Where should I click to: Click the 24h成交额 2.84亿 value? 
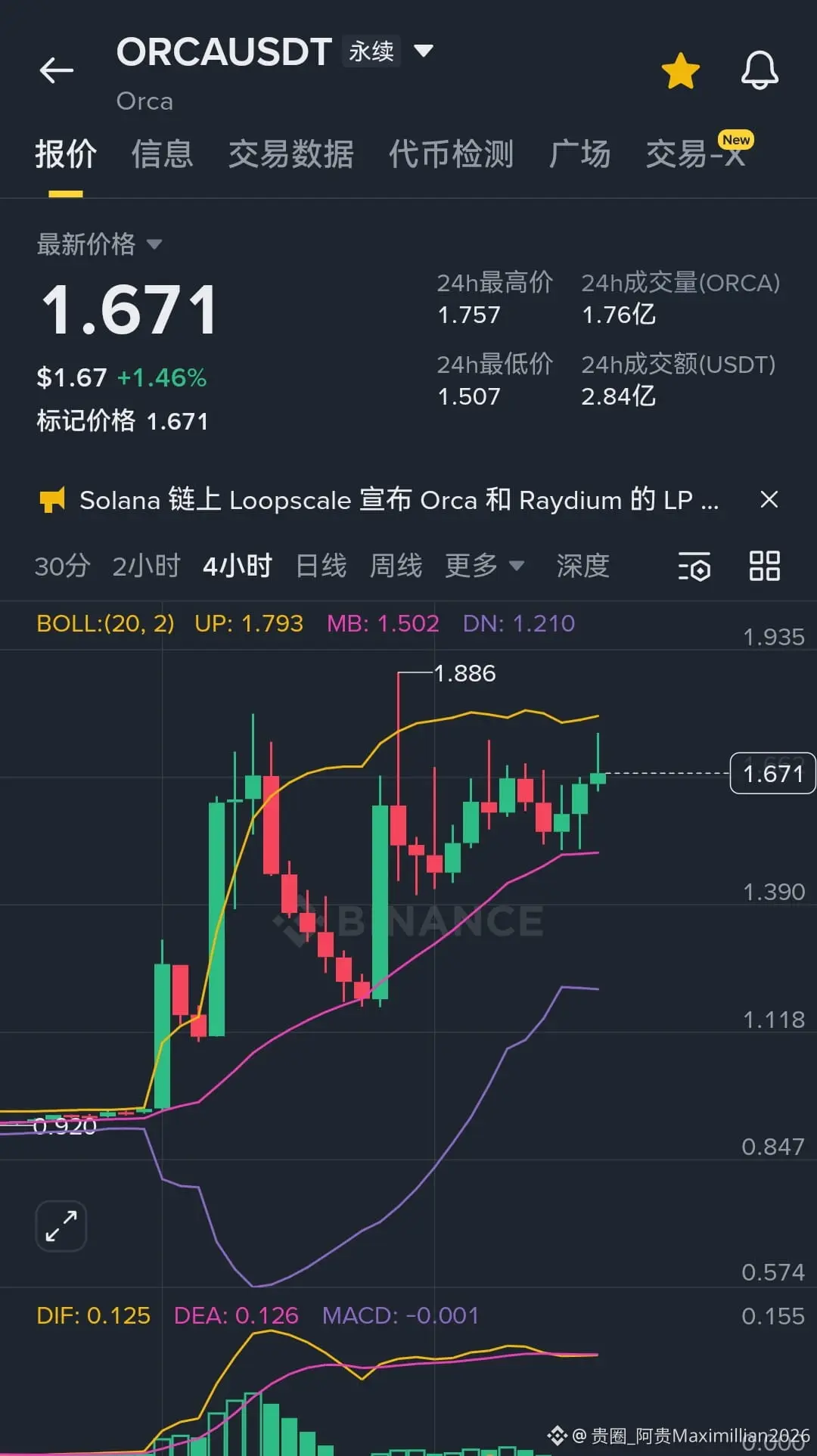(x=618, y=396)
